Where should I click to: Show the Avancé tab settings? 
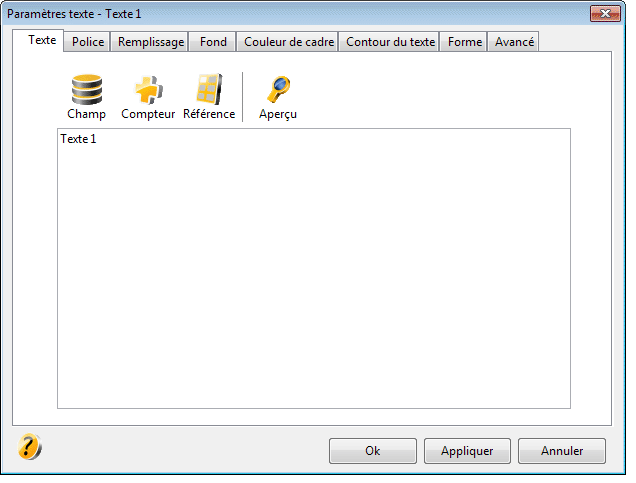514,42
